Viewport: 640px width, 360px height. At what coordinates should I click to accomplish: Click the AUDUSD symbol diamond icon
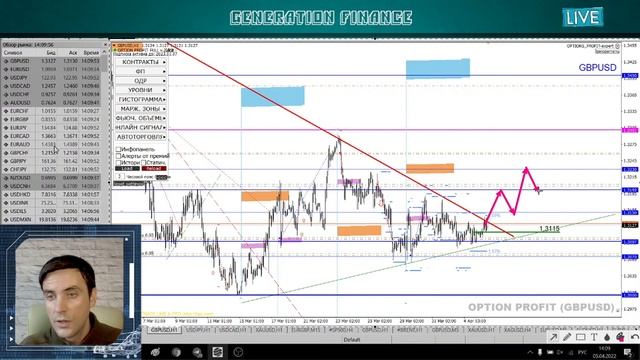pyautogui.click(x=6, y=103)
